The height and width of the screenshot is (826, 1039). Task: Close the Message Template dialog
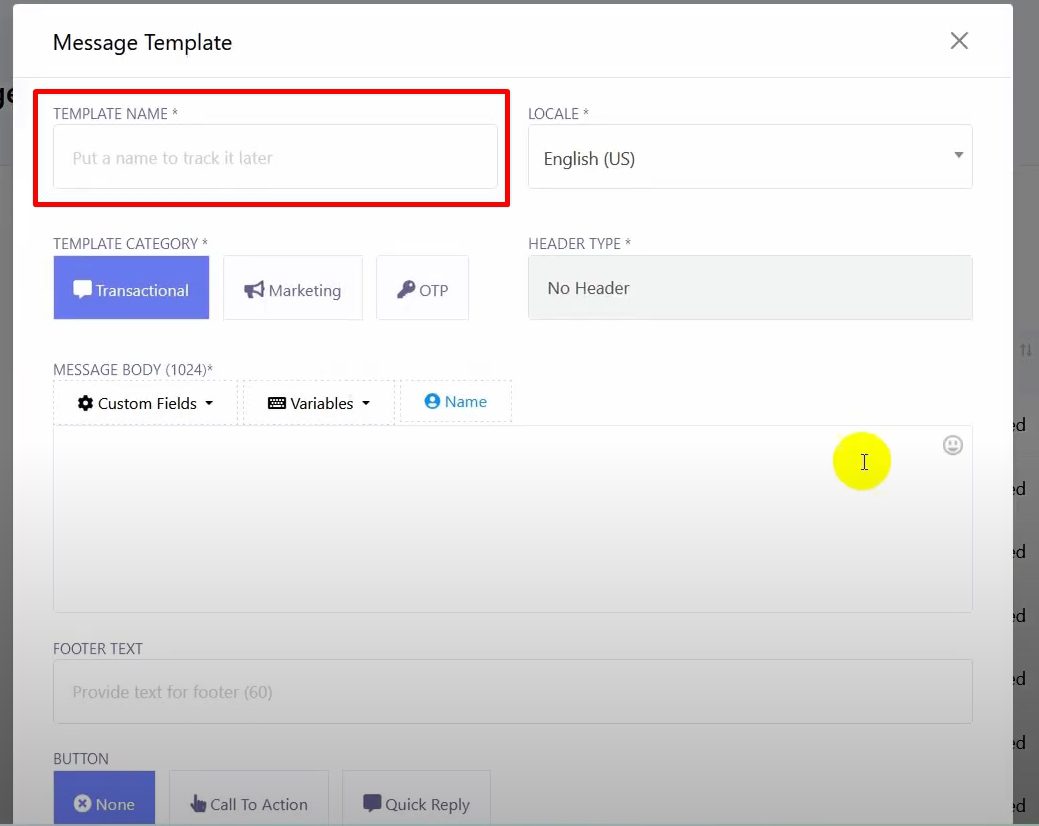pyautogui.click(x=959, y=41)
